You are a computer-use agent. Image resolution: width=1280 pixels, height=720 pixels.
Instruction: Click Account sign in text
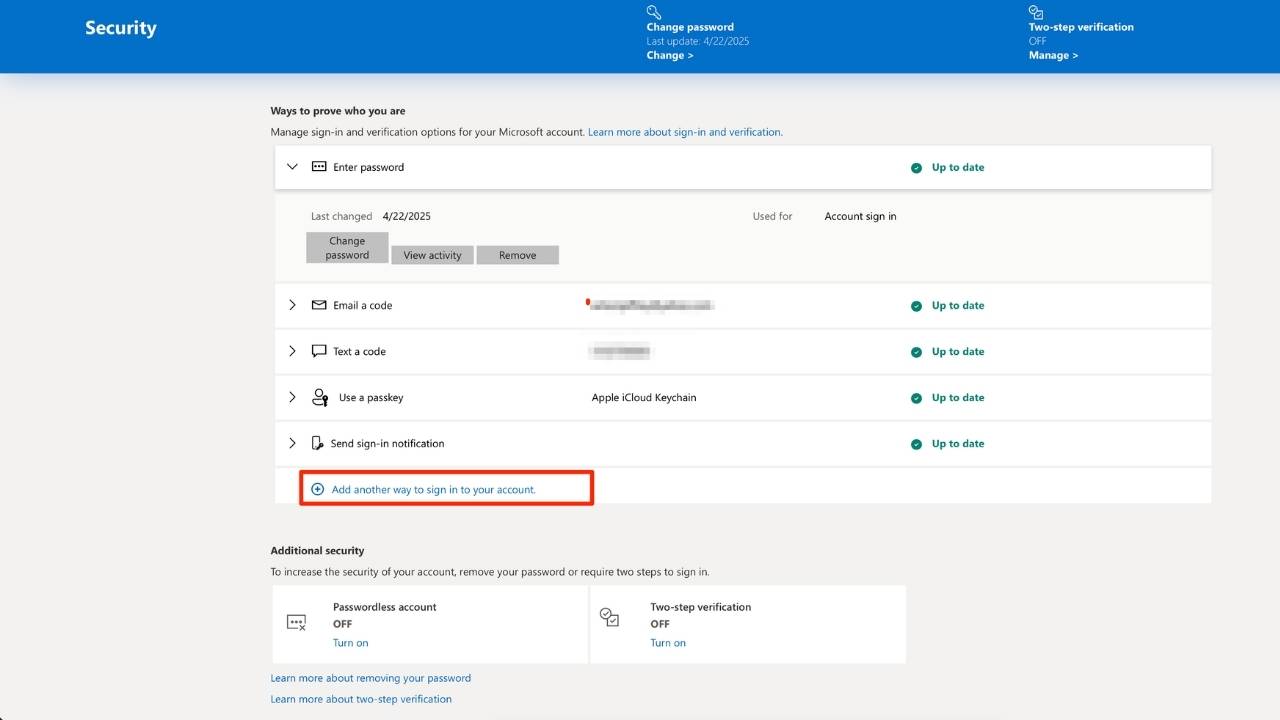click(x=860, y=216)
